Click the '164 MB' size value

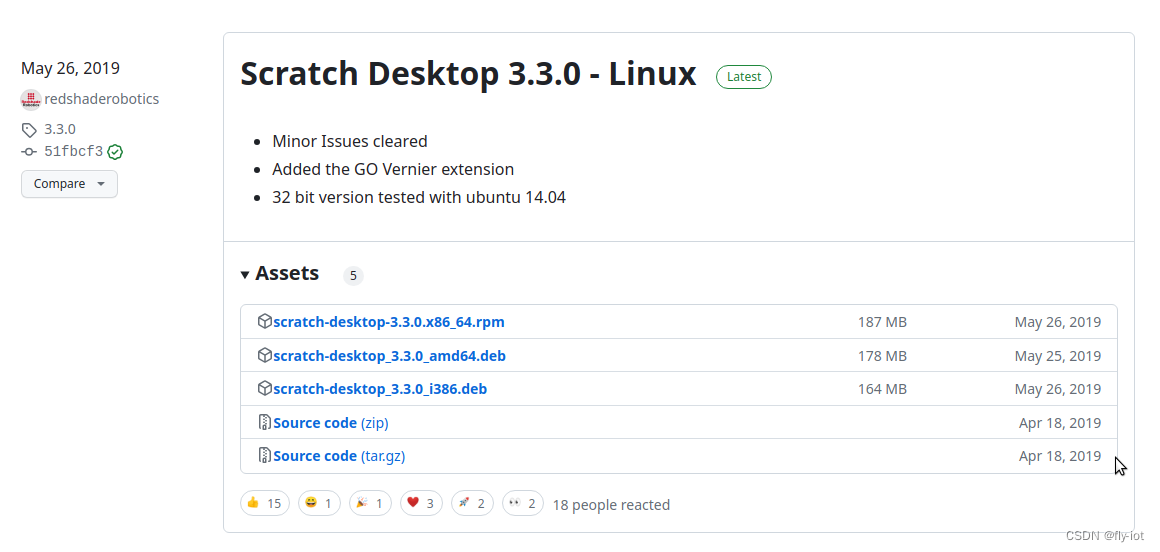tap(883, 389)
